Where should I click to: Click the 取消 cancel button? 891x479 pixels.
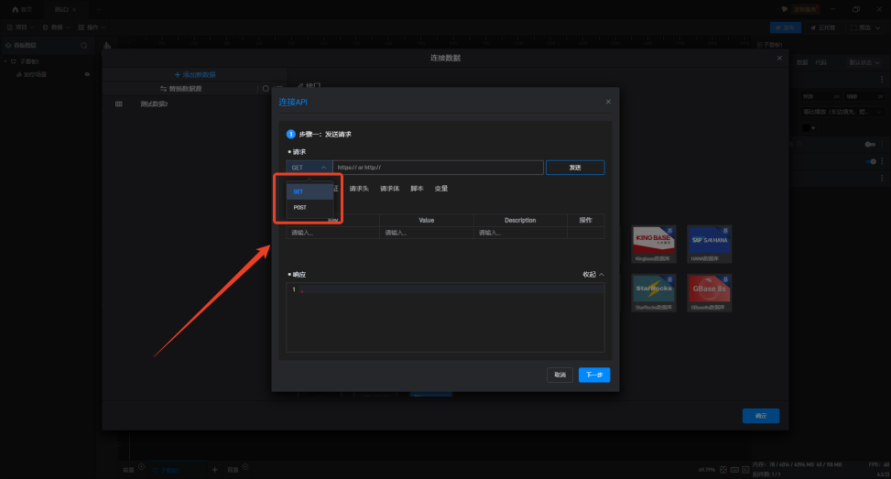pos(560,375)
